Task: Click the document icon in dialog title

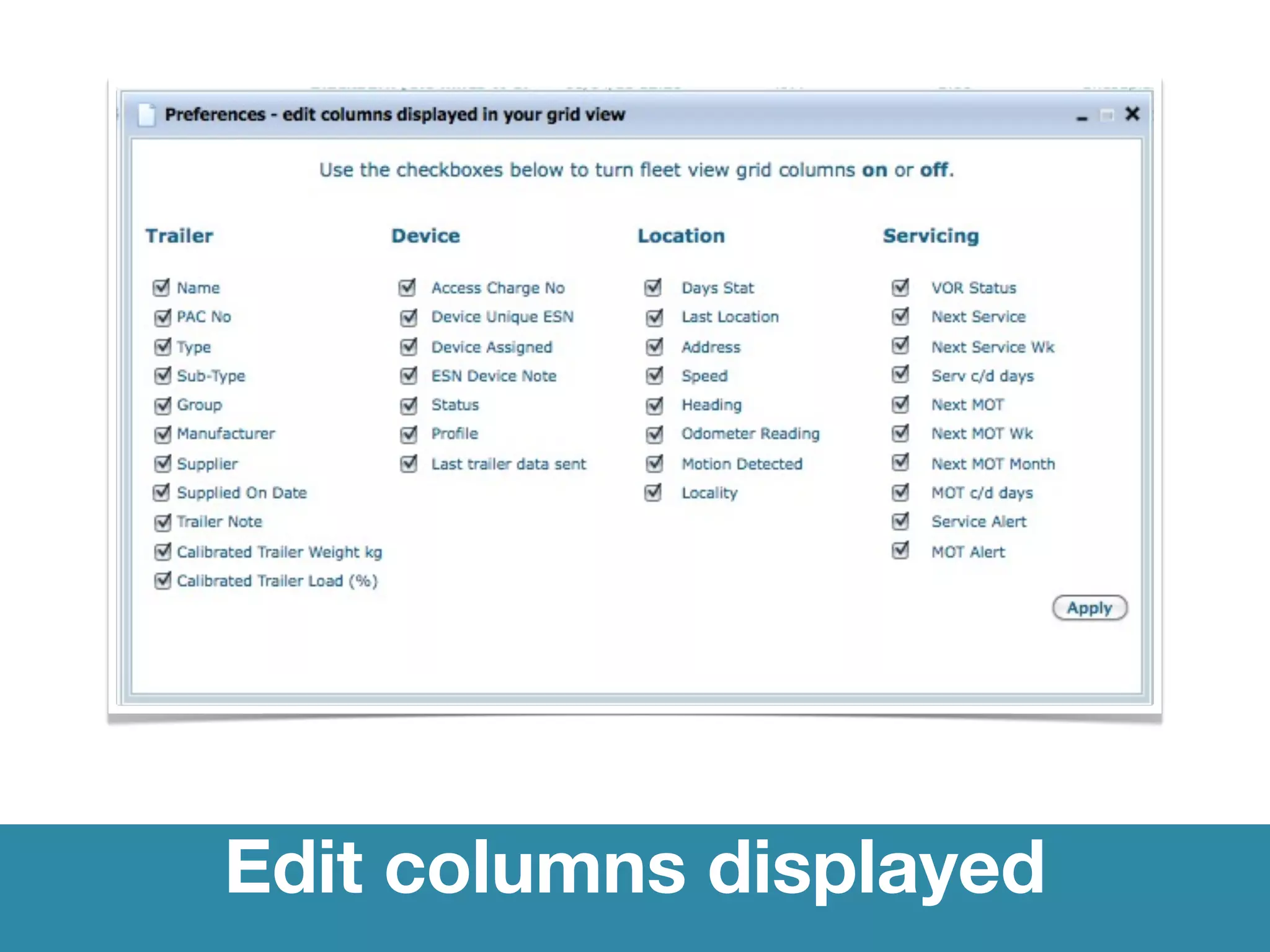Action: click(146, 115)
